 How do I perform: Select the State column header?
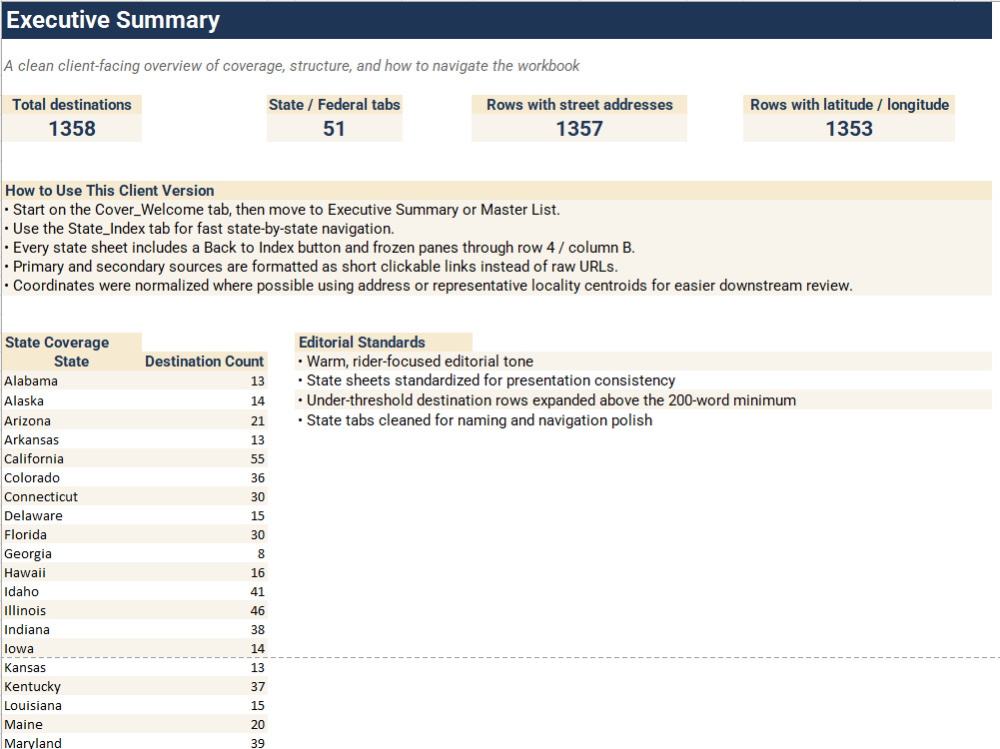71,361
